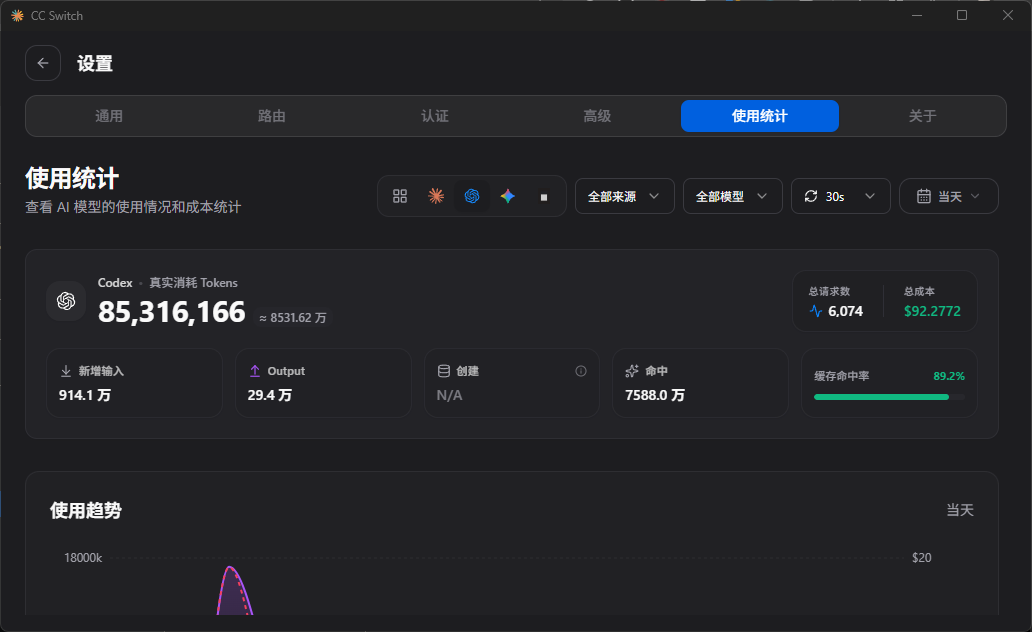Filter usage by Codex OpenAI icon
Image resolution: width=1032 pixels, height=632 pixels.
pyautogui.click(x=472, y=196)
